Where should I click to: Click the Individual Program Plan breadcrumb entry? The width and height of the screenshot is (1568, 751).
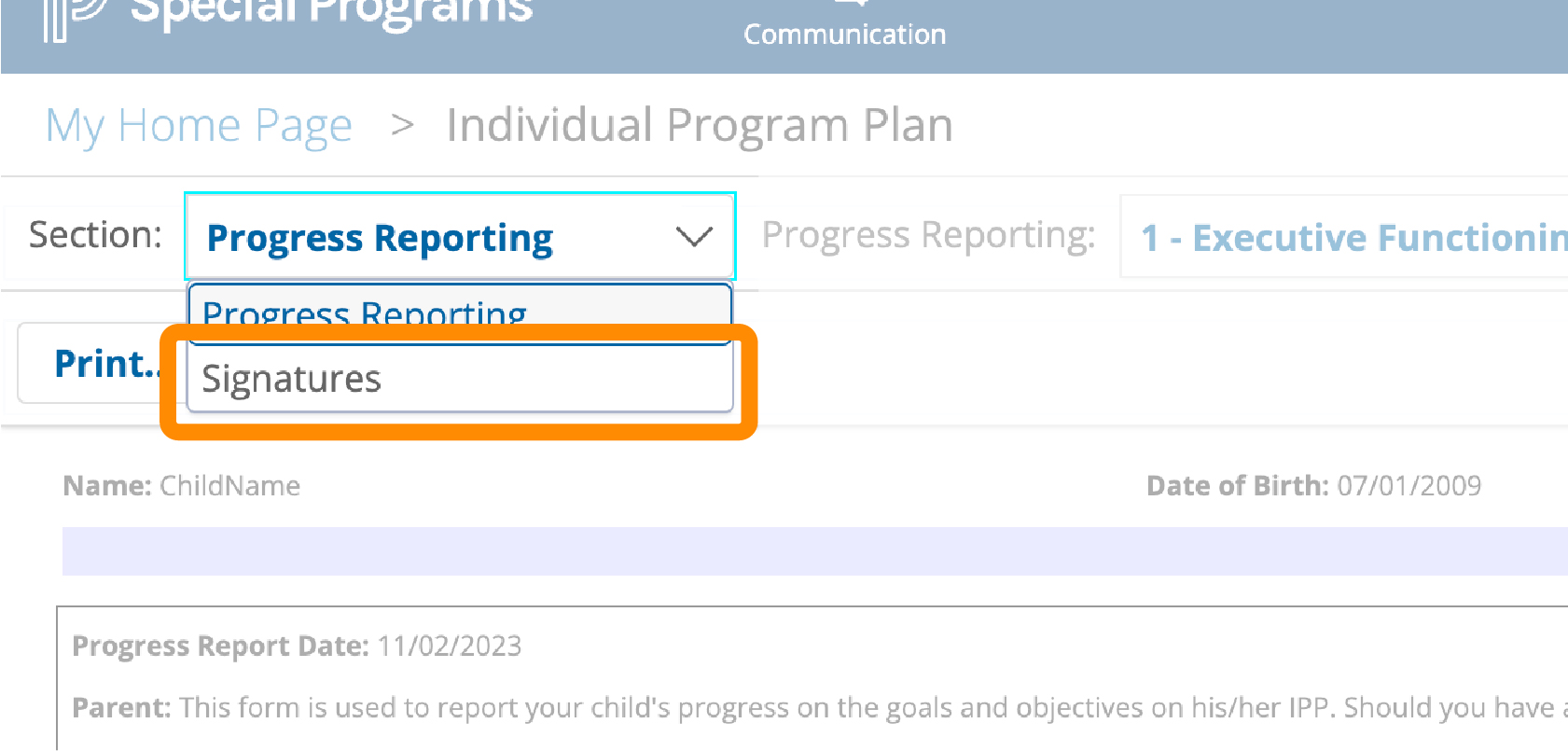[699, 124]
